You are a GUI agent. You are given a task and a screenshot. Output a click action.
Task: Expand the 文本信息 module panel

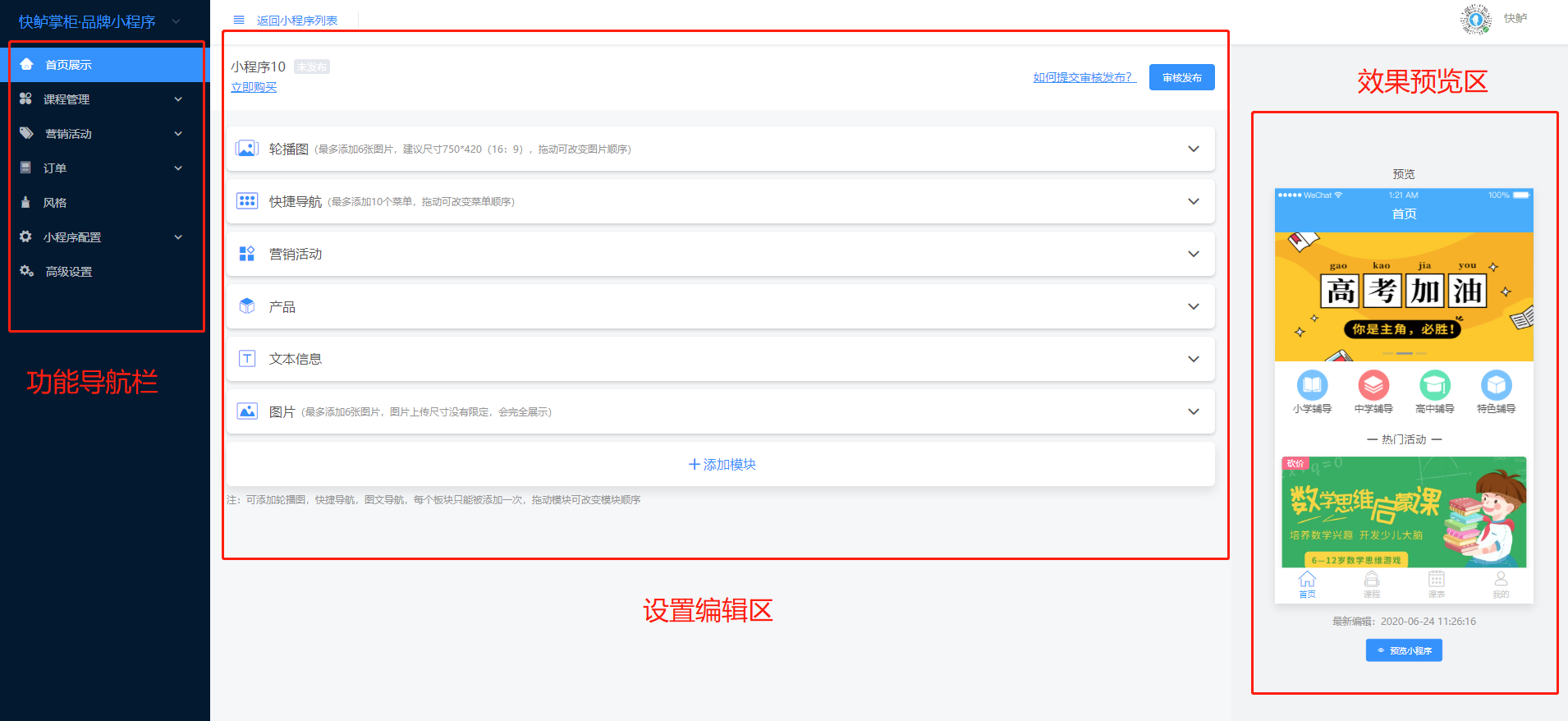[x=1193, y=359]
